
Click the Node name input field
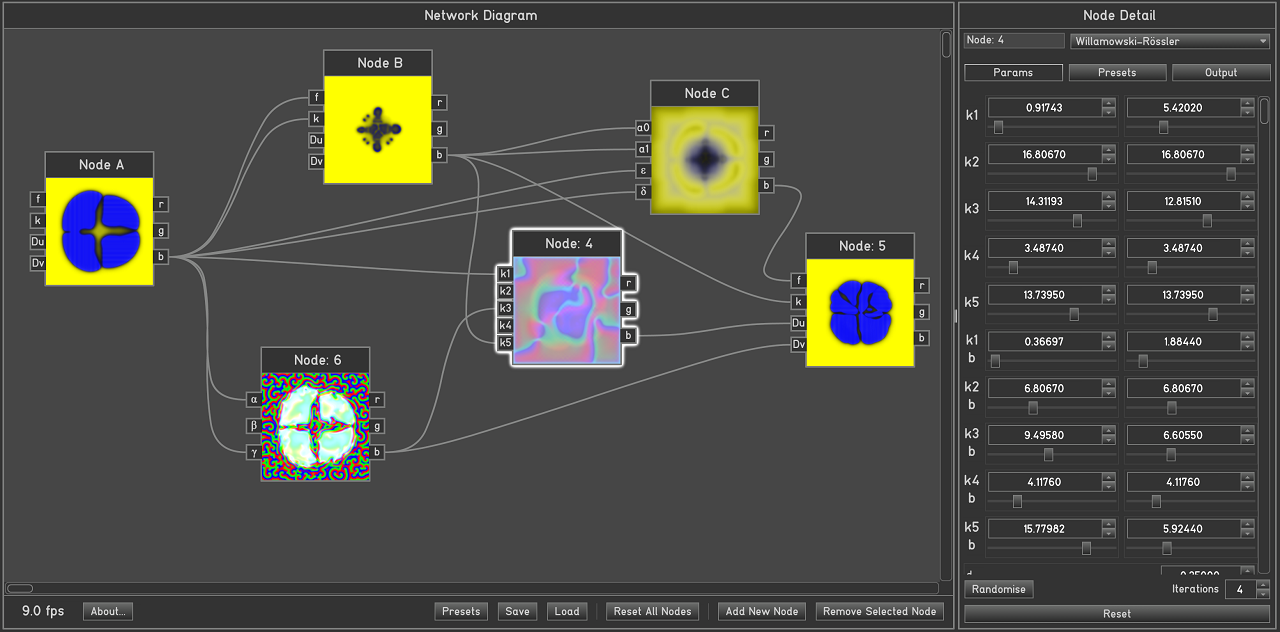click(1014, 41)
